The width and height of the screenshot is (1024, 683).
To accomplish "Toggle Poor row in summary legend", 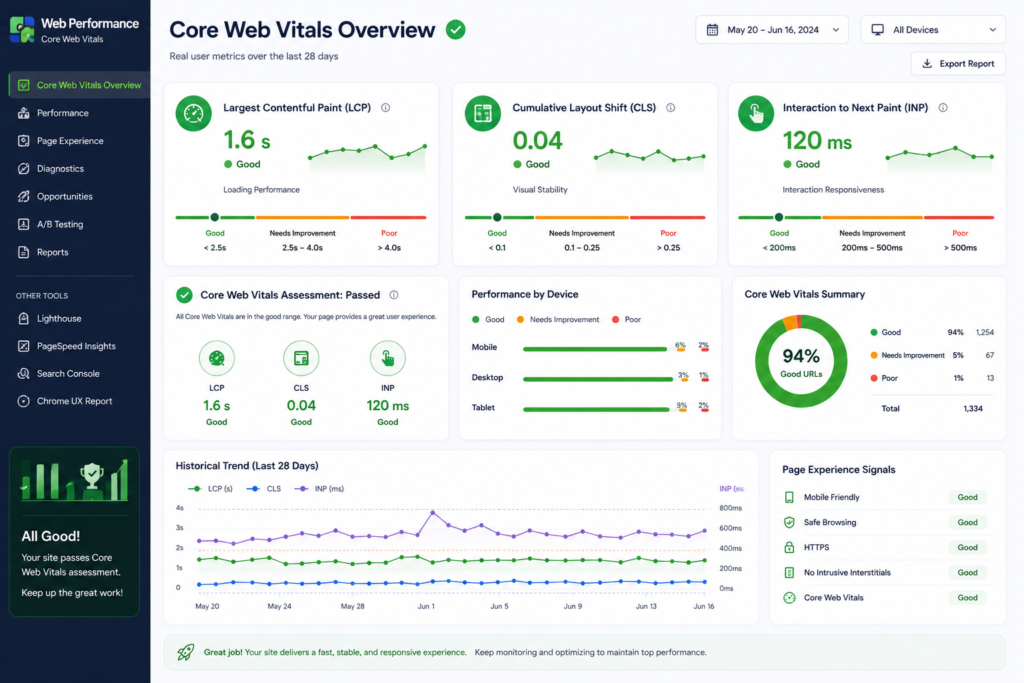I will (932, 378).
